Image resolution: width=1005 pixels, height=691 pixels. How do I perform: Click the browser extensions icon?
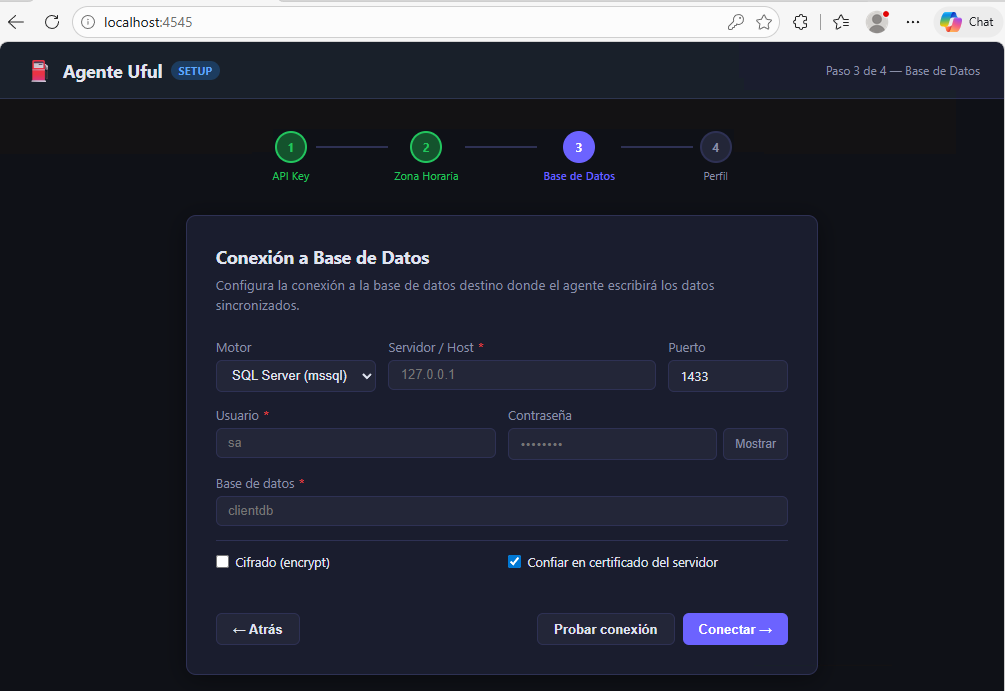coord(800,21)
